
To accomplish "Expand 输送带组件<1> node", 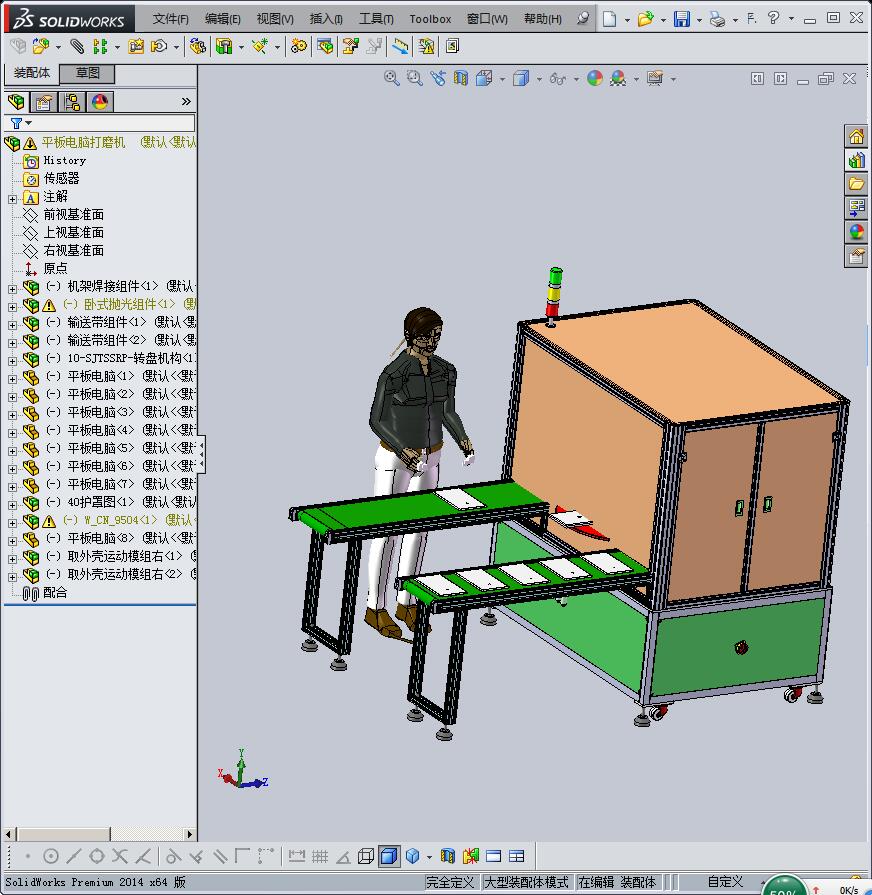I will 13,325.
